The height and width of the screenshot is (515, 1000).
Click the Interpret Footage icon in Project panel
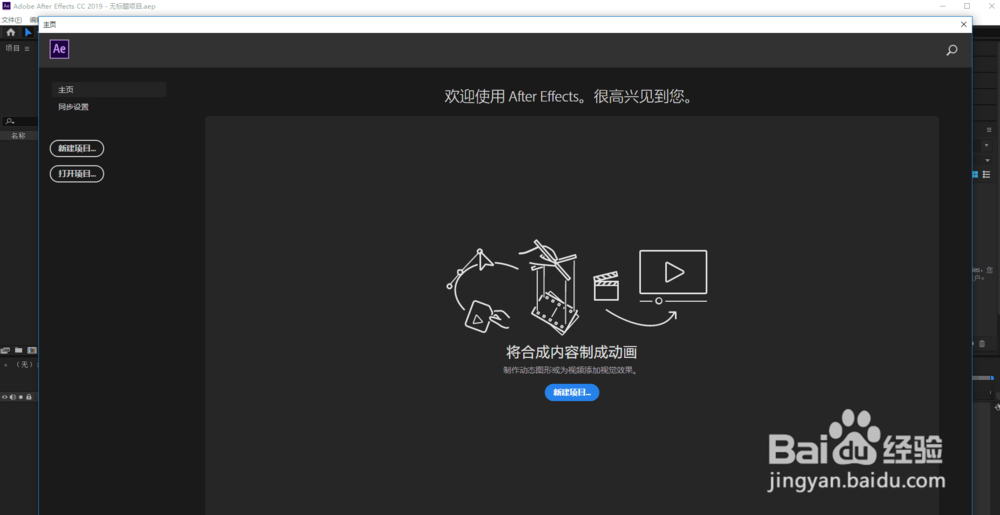(6, 351)
